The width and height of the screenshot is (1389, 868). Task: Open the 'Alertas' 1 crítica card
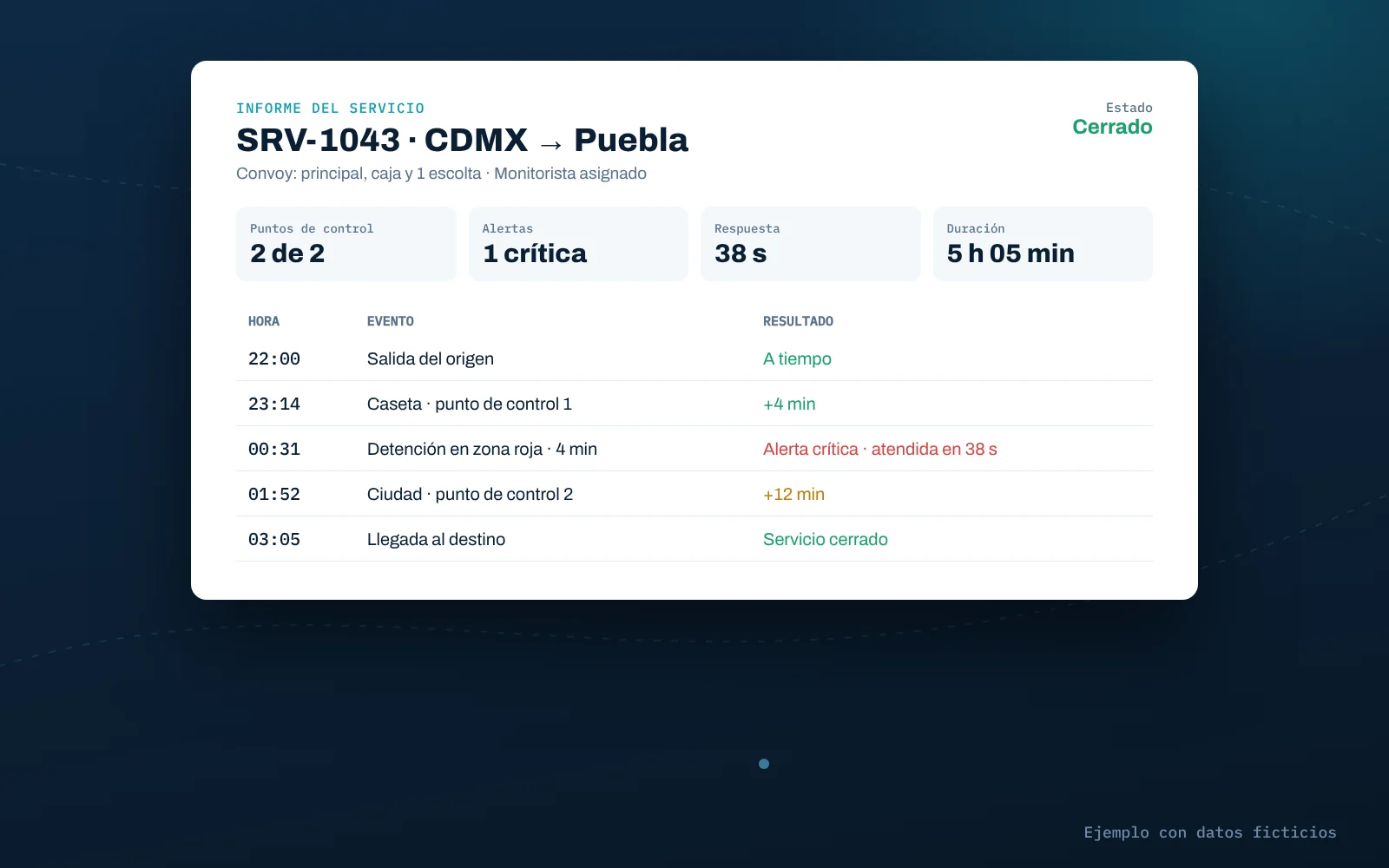578,244
